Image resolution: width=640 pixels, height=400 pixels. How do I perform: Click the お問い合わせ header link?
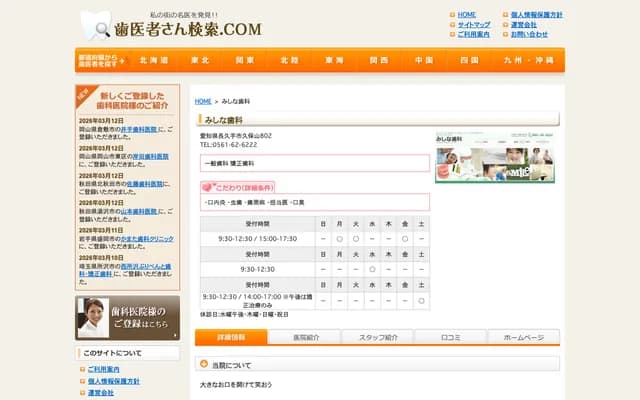point(529,34)
